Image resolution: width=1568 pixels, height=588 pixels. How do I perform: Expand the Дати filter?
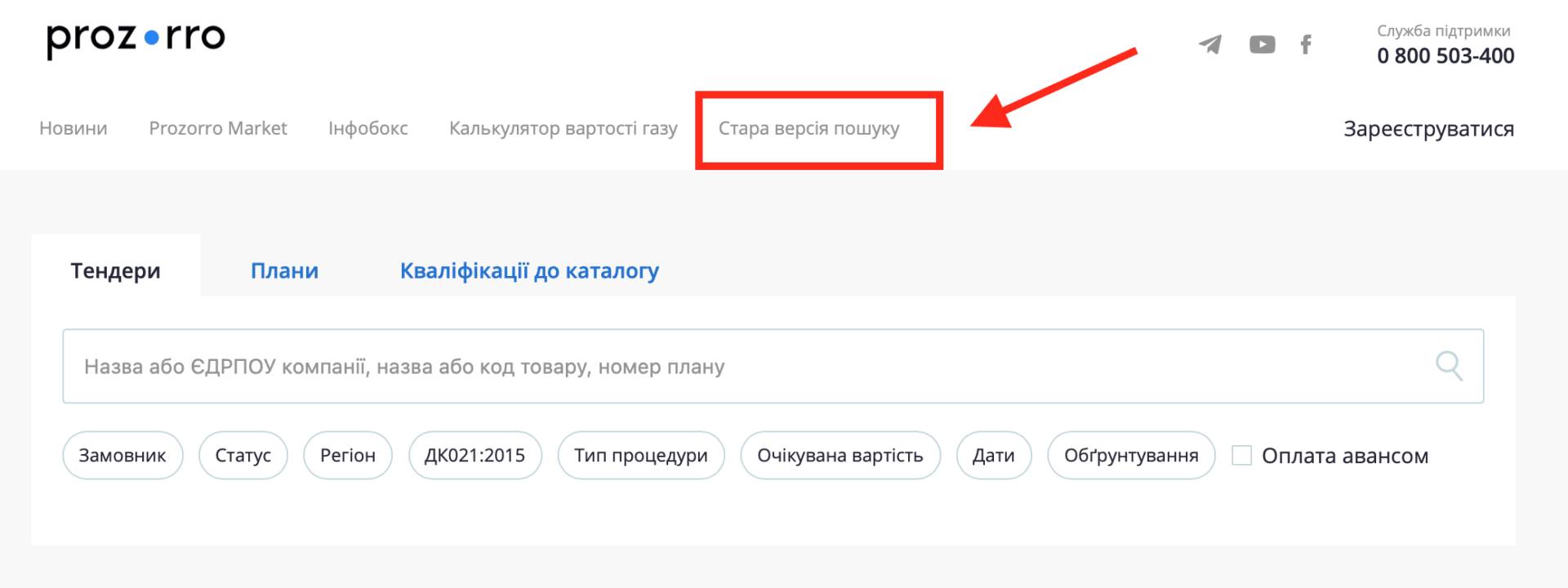[993, 456]
